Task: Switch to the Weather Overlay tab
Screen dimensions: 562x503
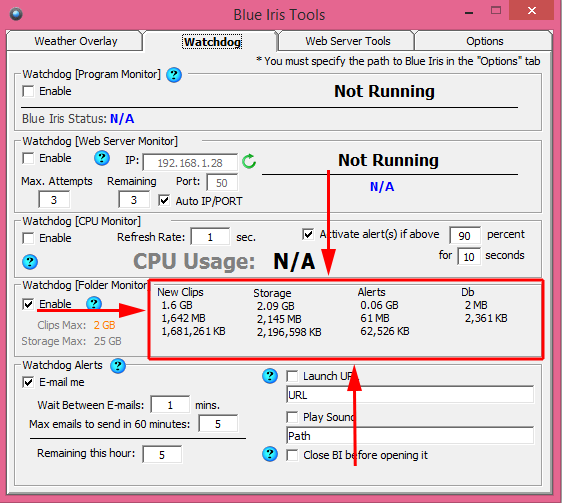Action: (76, 41)
